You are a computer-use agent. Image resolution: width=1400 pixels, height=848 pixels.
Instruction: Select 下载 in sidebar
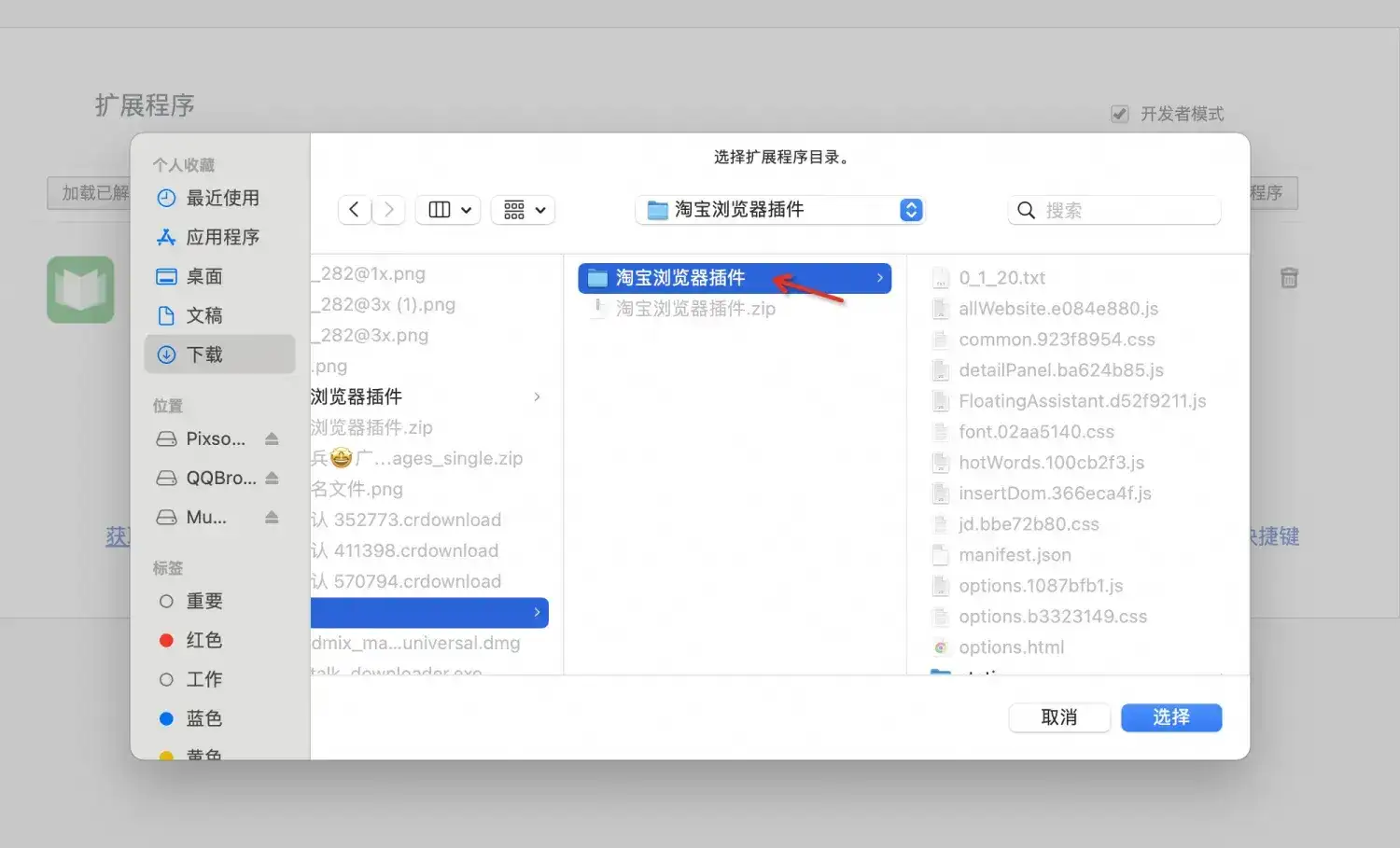[220, 354]
